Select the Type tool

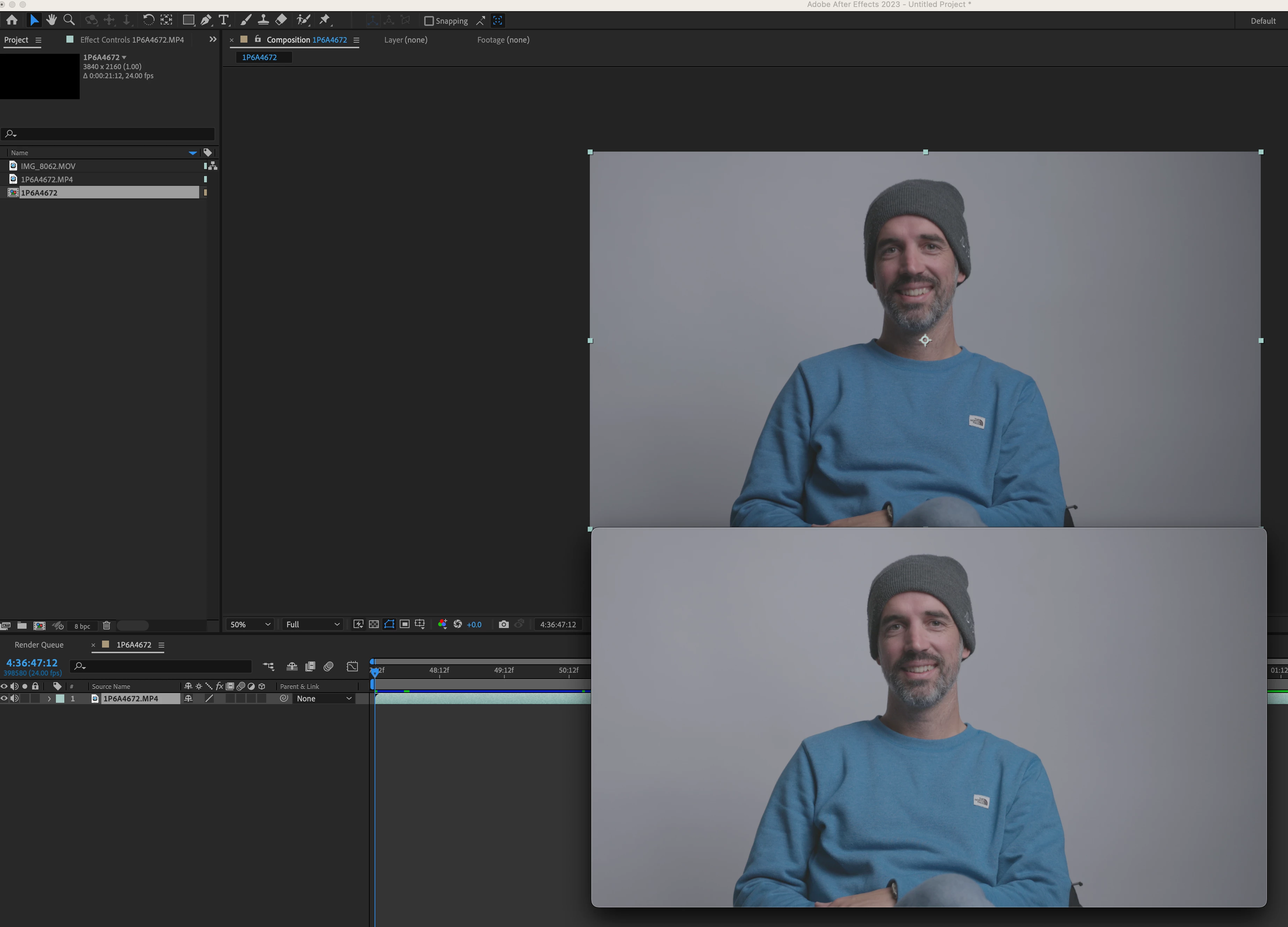pos(224,21)
